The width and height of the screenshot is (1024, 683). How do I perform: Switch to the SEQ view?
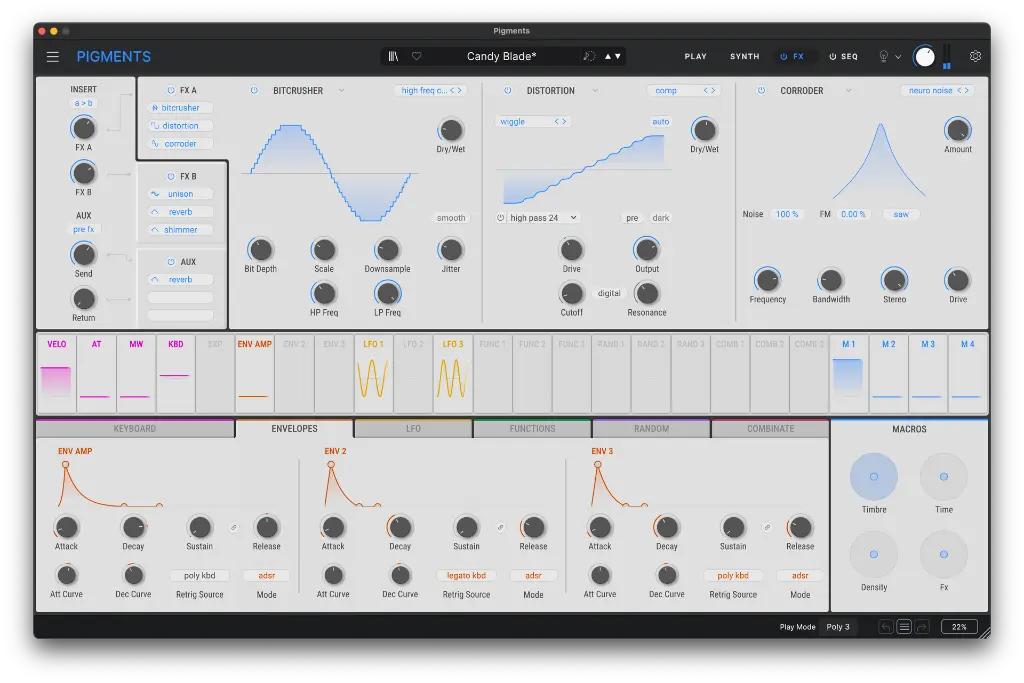pos(843,57)
